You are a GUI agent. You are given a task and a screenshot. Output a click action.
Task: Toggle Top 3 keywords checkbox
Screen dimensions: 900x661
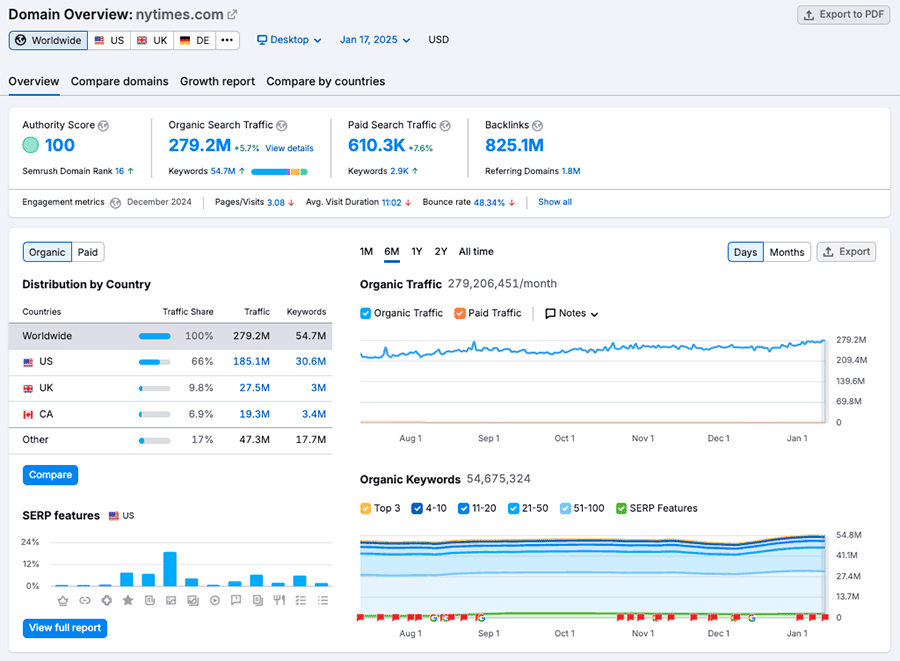click(x=366, y=508)
